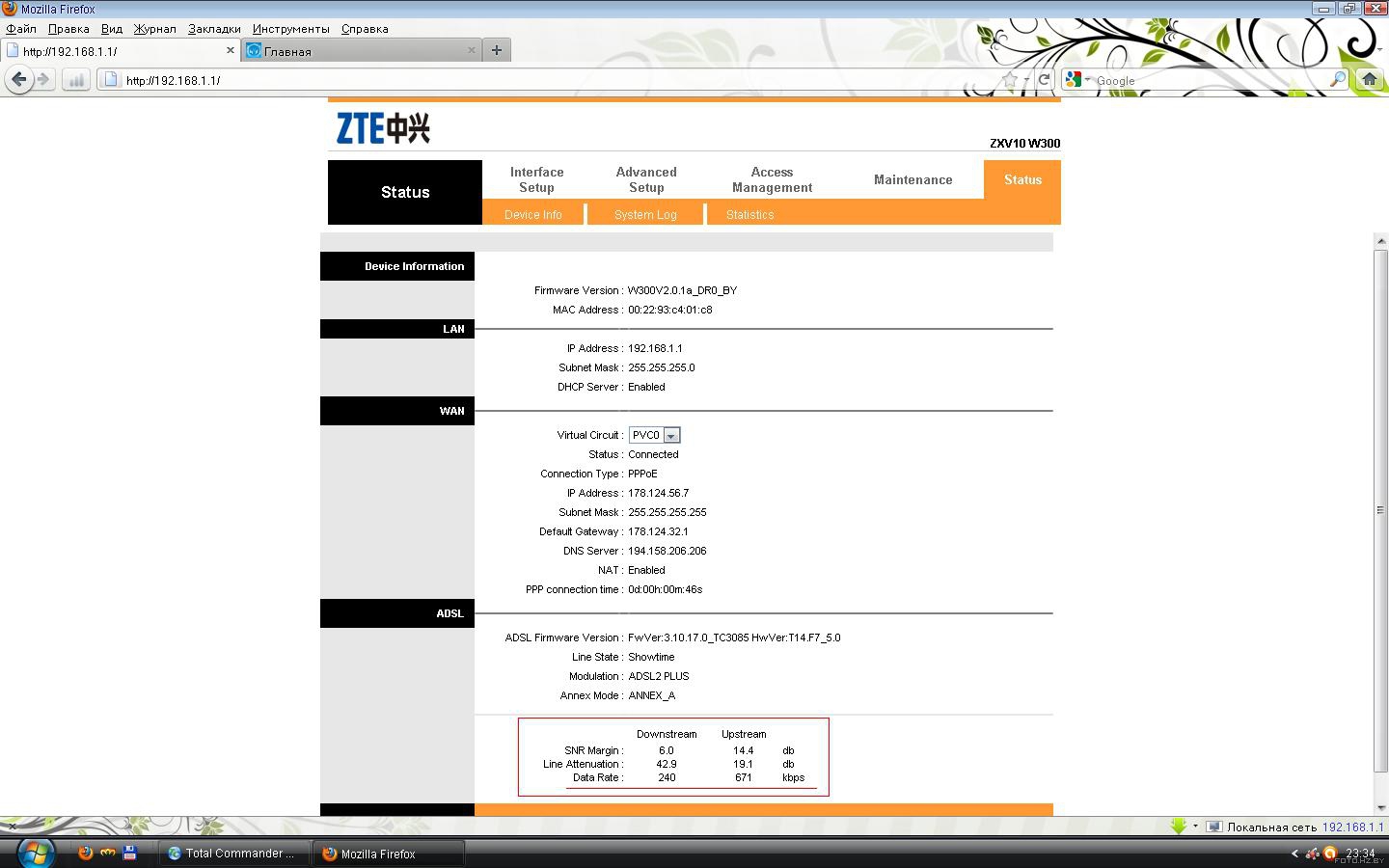Open the Interface Setup section
Viewport: 1389px width, 868px height.
(x=536, y=179)
